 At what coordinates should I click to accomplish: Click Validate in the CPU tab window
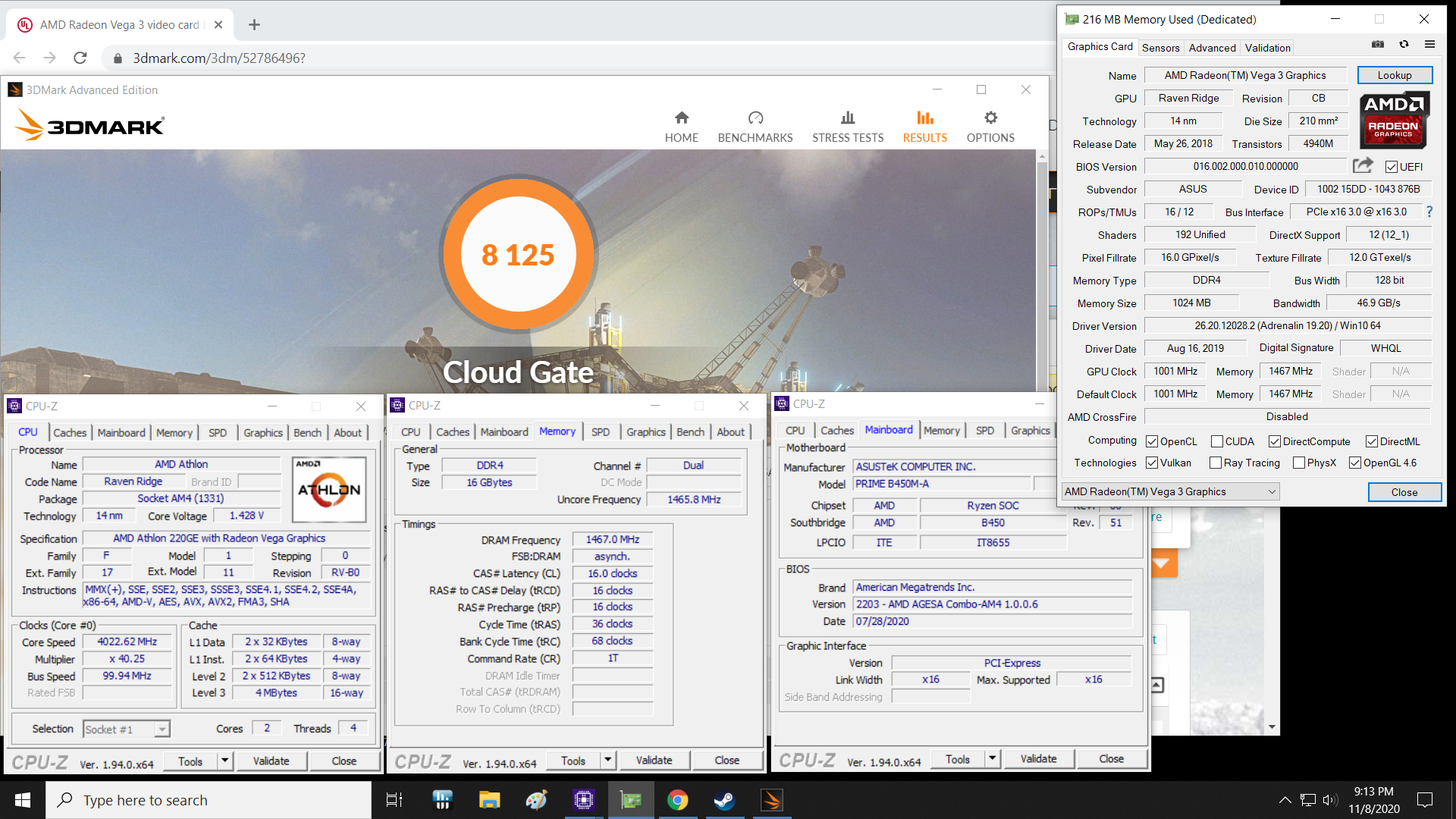click(x=271, y=761)
